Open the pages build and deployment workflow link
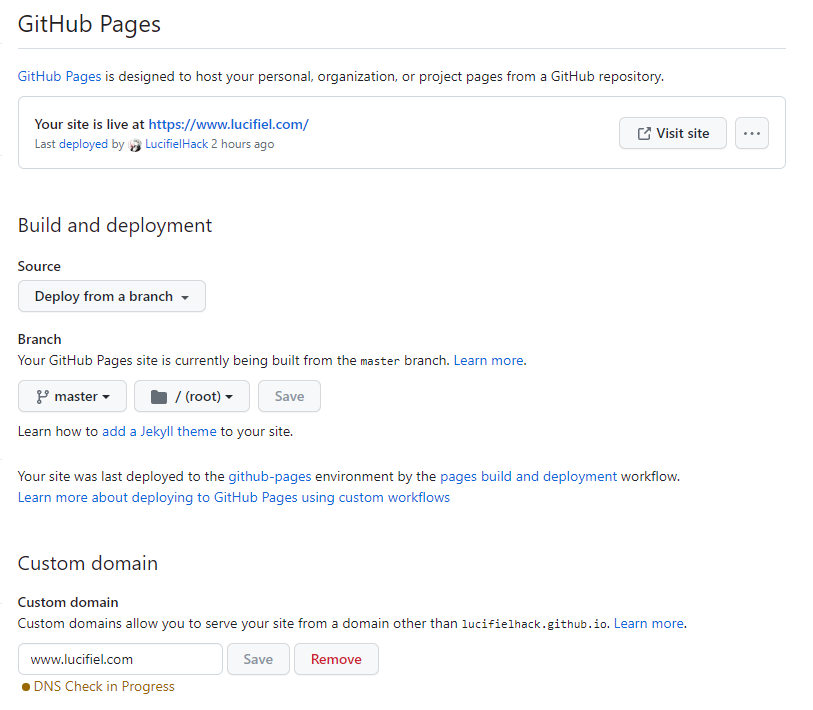This screenshot has height=710, width=813. pos(528,477)
